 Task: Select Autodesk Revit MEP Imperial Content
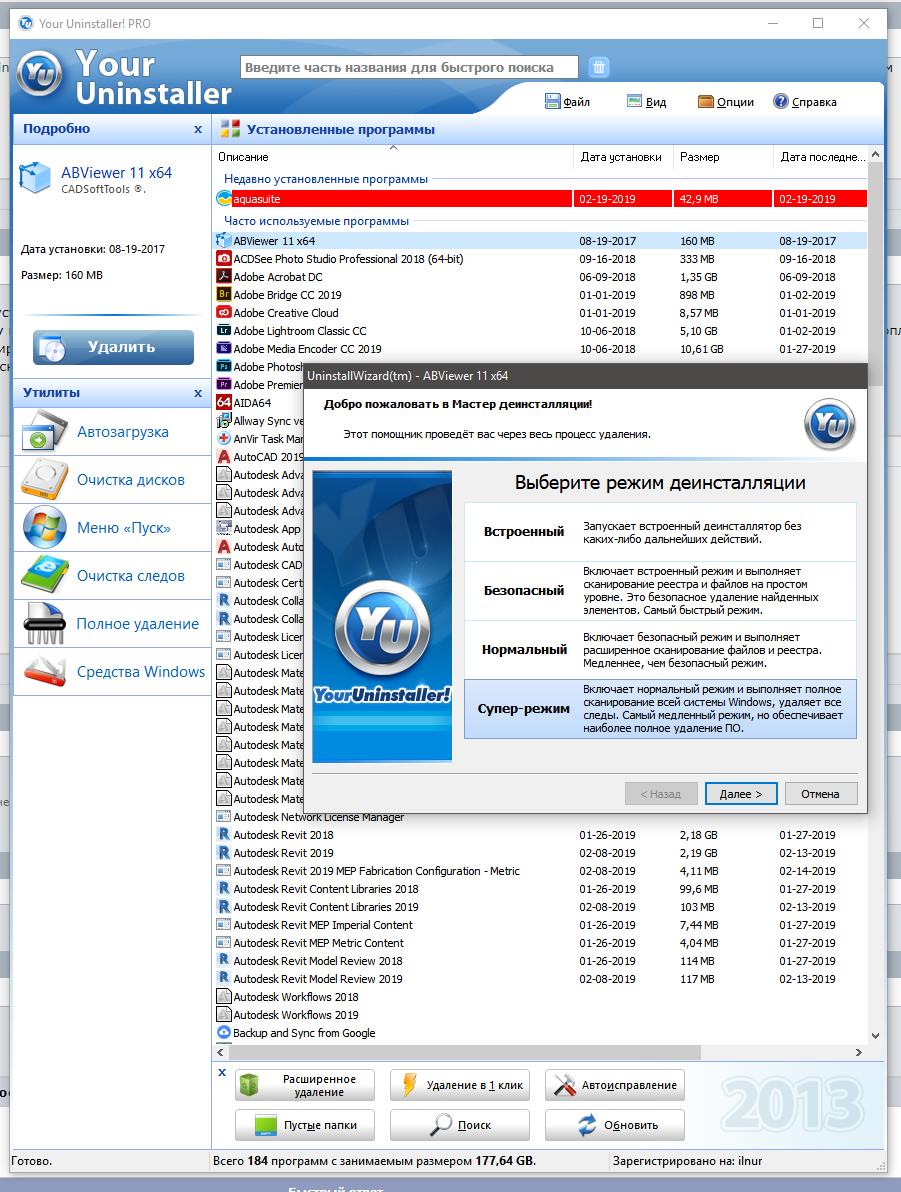tap(541, 925)
